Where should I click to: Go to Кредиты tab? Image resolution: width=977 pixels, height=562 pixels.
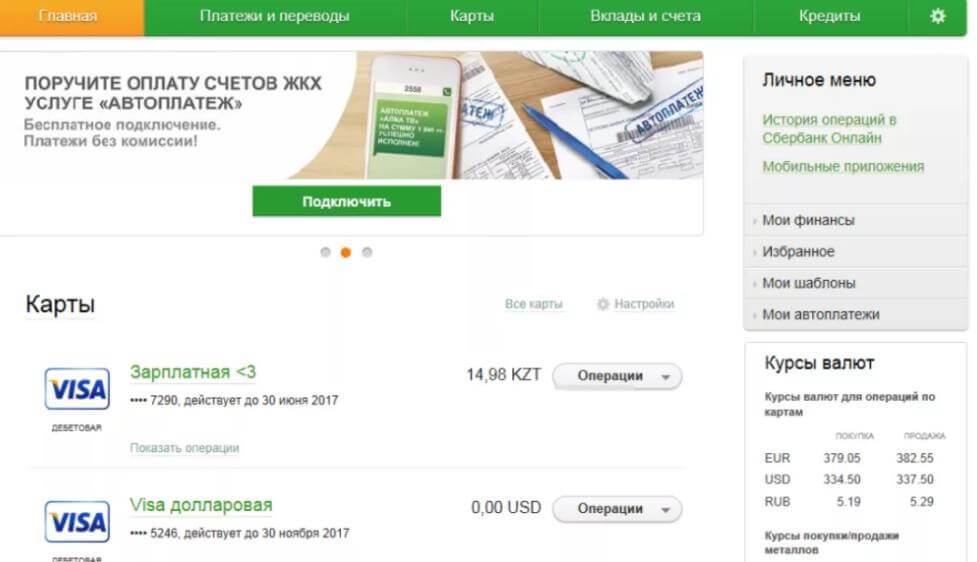coord(829,16)
